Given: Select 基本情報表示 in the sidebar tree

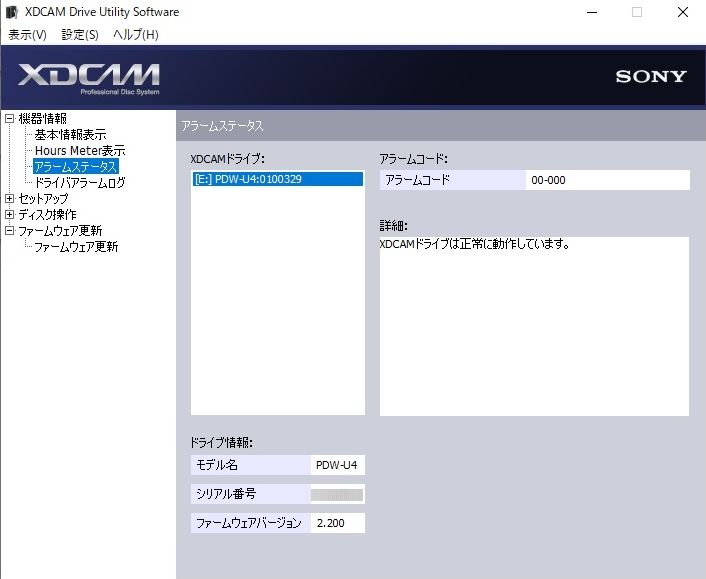Looking at the screenshot, I should (70, 135).
